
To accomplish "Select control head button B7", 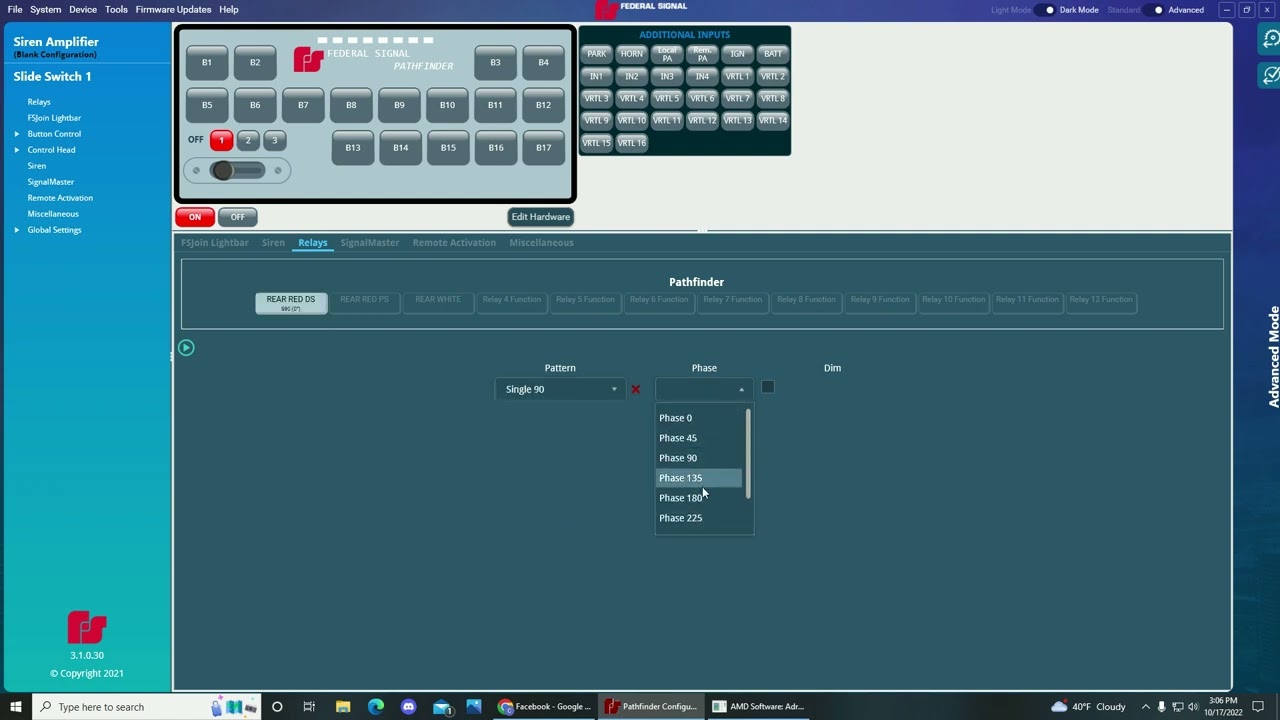I will [x=303, y=105].
